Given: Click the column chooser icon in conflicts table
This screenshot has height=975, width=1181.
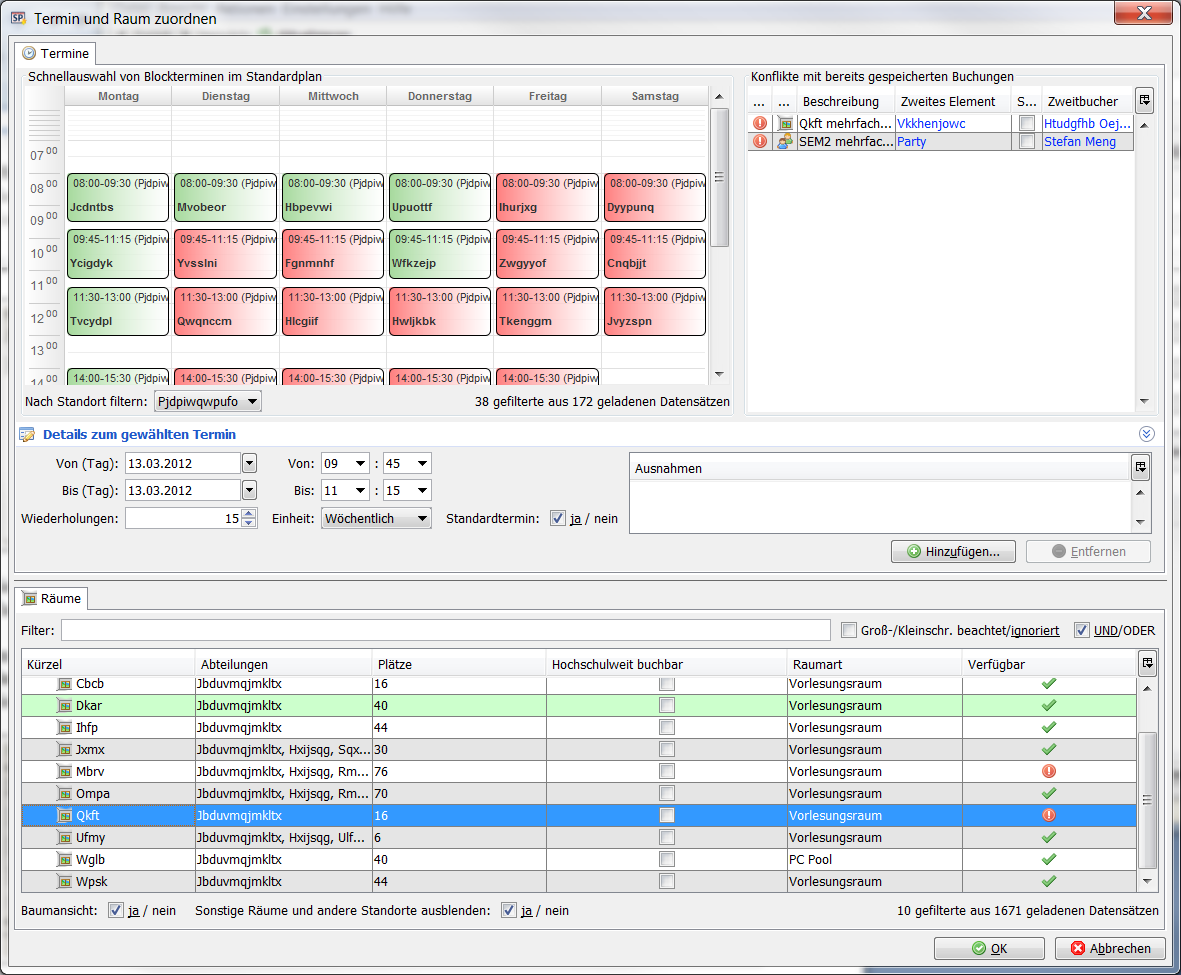Looking at the screenshot, I should [x=1145, y=100].
